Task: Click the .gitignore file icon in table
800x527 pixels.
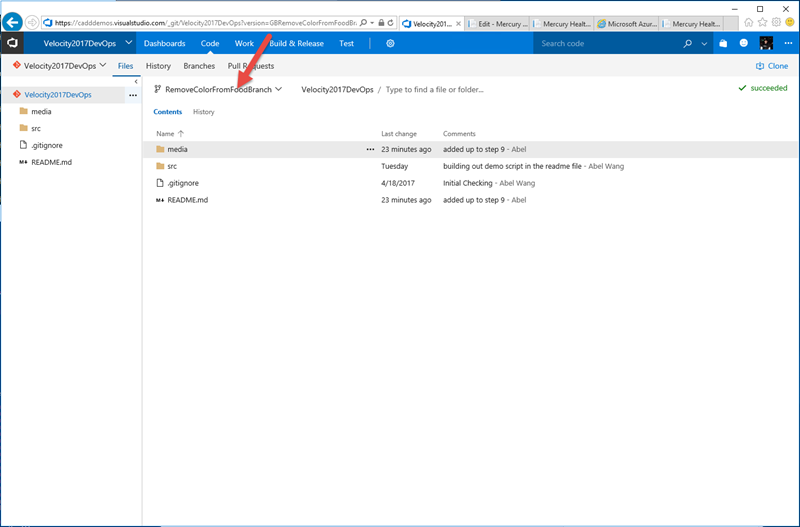Action: click(160, 183)
